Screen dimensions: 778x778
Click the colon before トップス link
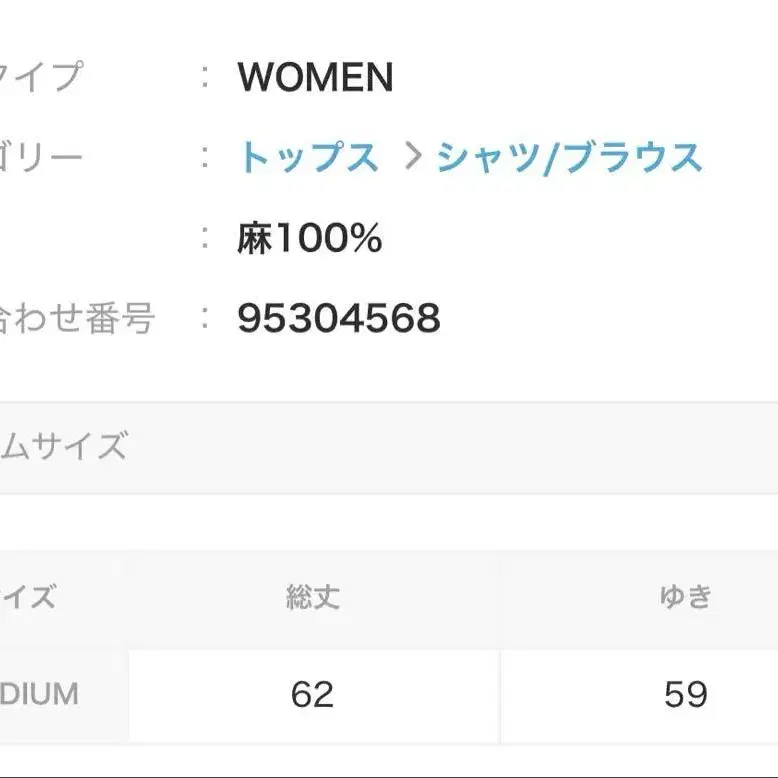pos(205,158)
